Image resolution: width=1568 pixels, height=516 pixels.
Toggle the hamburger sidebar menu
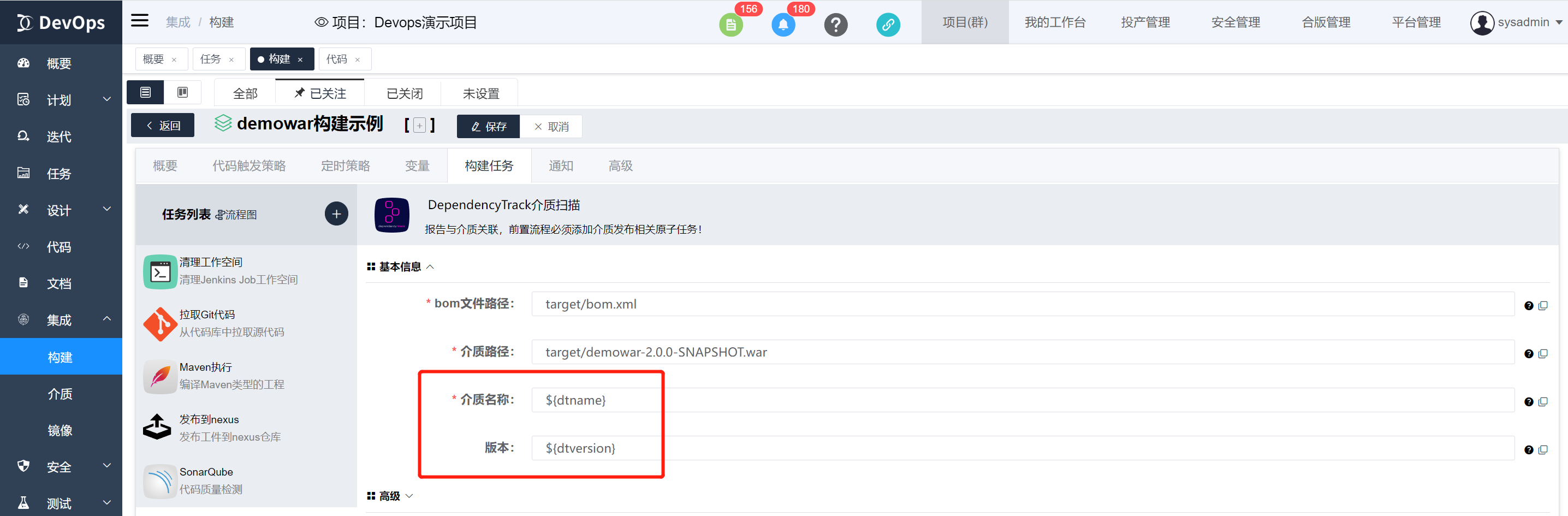139,21
